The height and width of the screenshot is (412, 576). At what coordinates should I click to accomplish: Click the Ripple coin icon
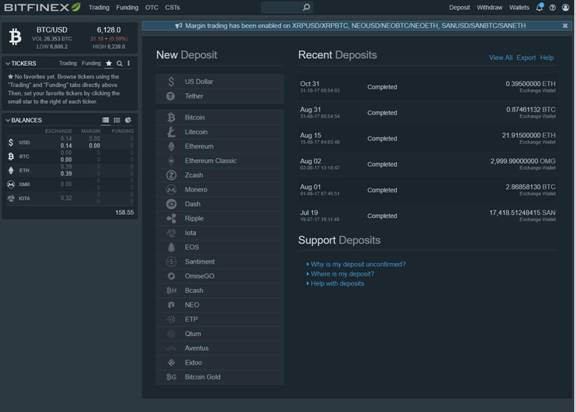(171, 218)
